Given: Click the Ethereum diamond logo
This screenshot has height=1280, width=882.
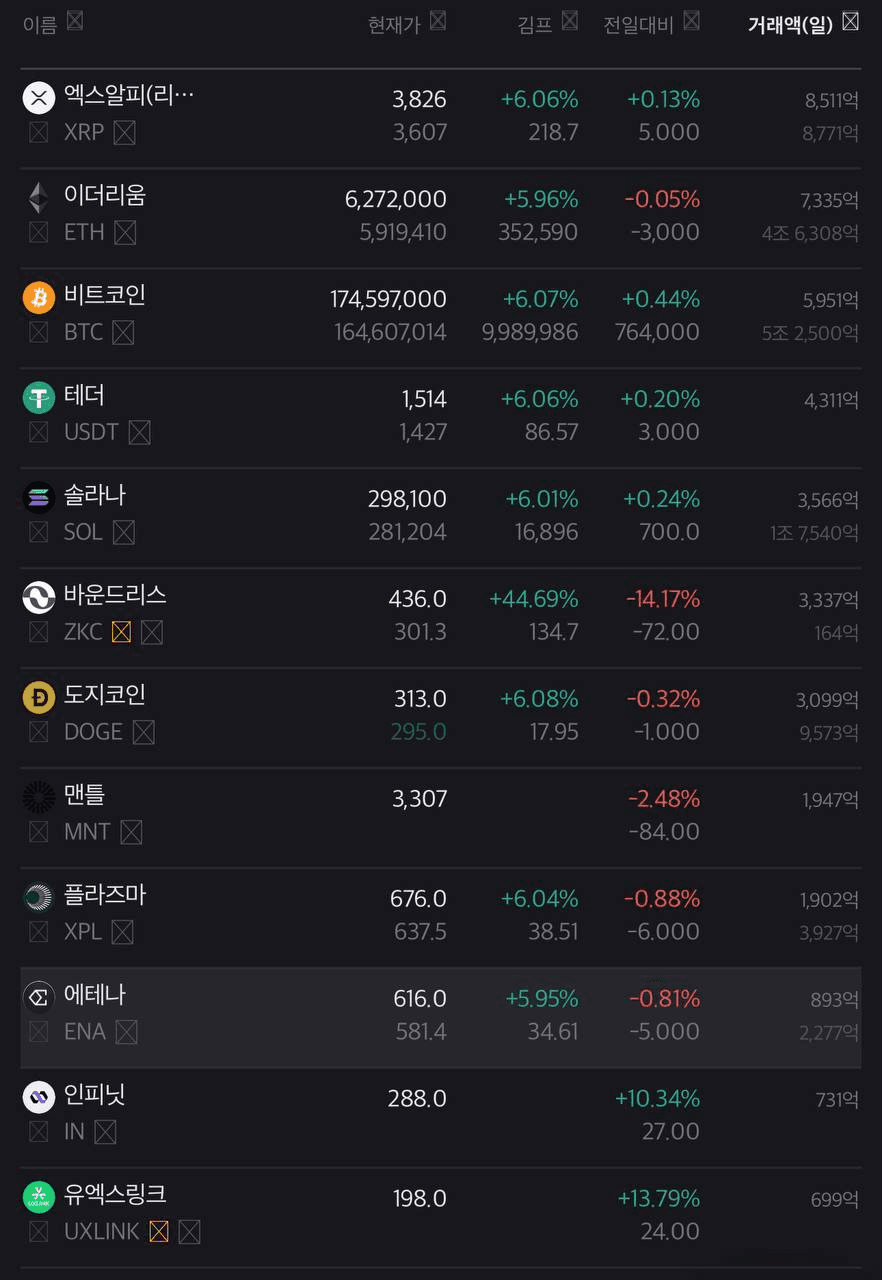Looking at the screenshot, I should coord(39,198).
